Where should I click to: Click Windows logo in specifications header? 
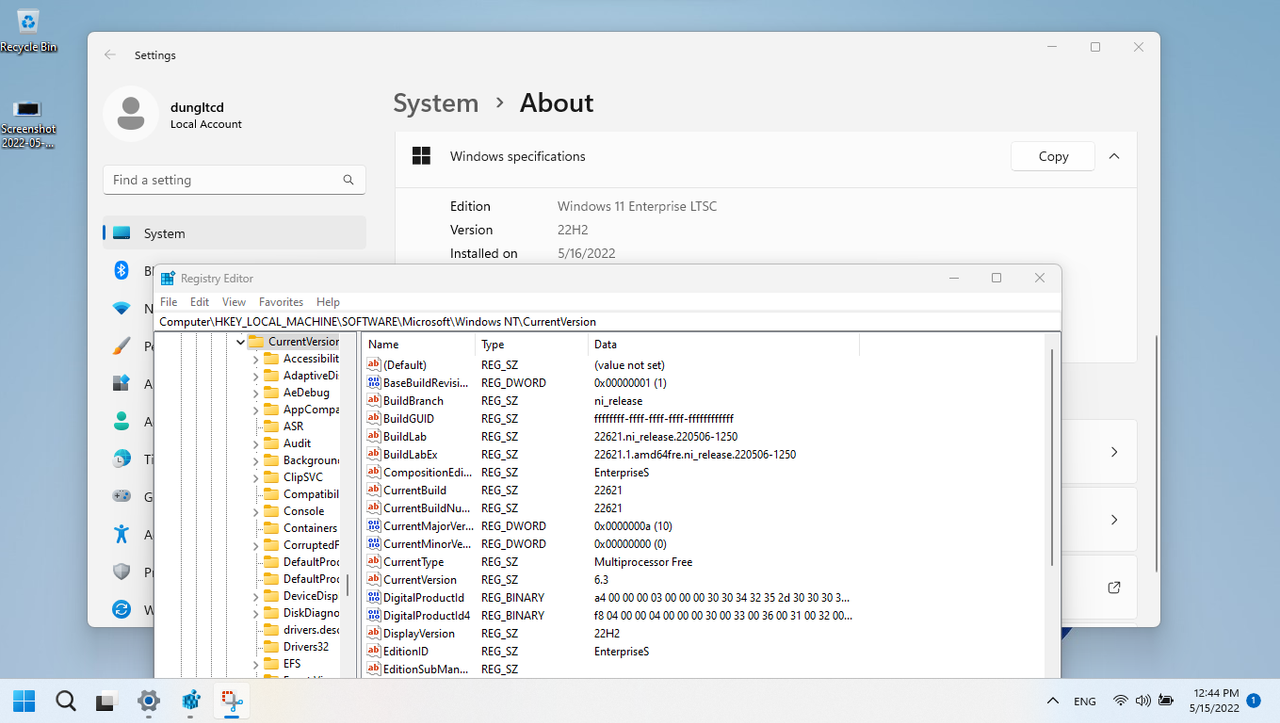[422, 156]
